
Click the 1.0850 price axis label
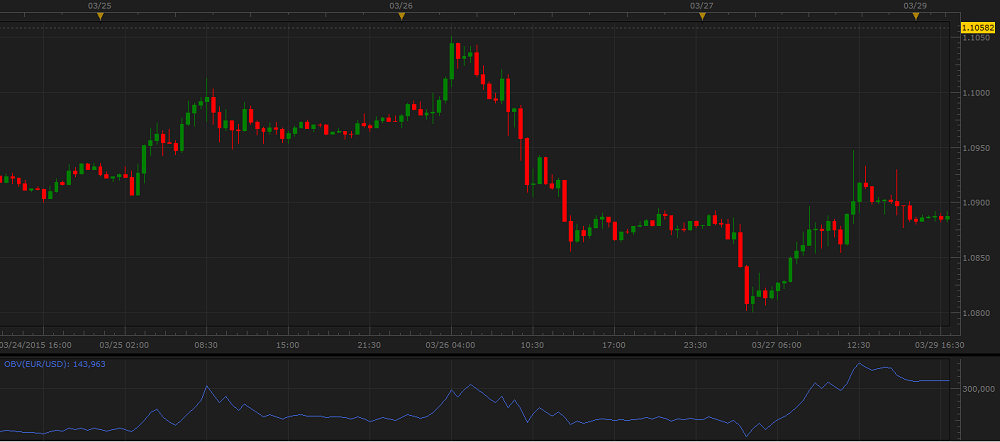(977, 258)
